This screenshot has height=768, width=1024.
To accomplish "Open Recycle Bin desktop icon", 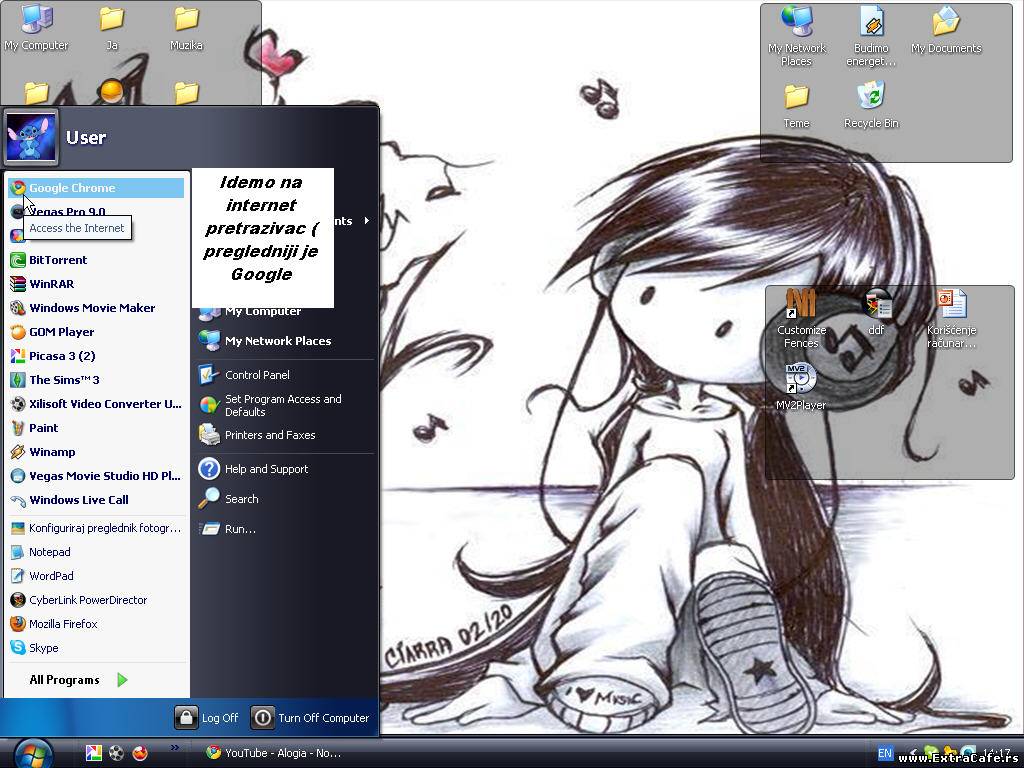I will pos(871,104).
